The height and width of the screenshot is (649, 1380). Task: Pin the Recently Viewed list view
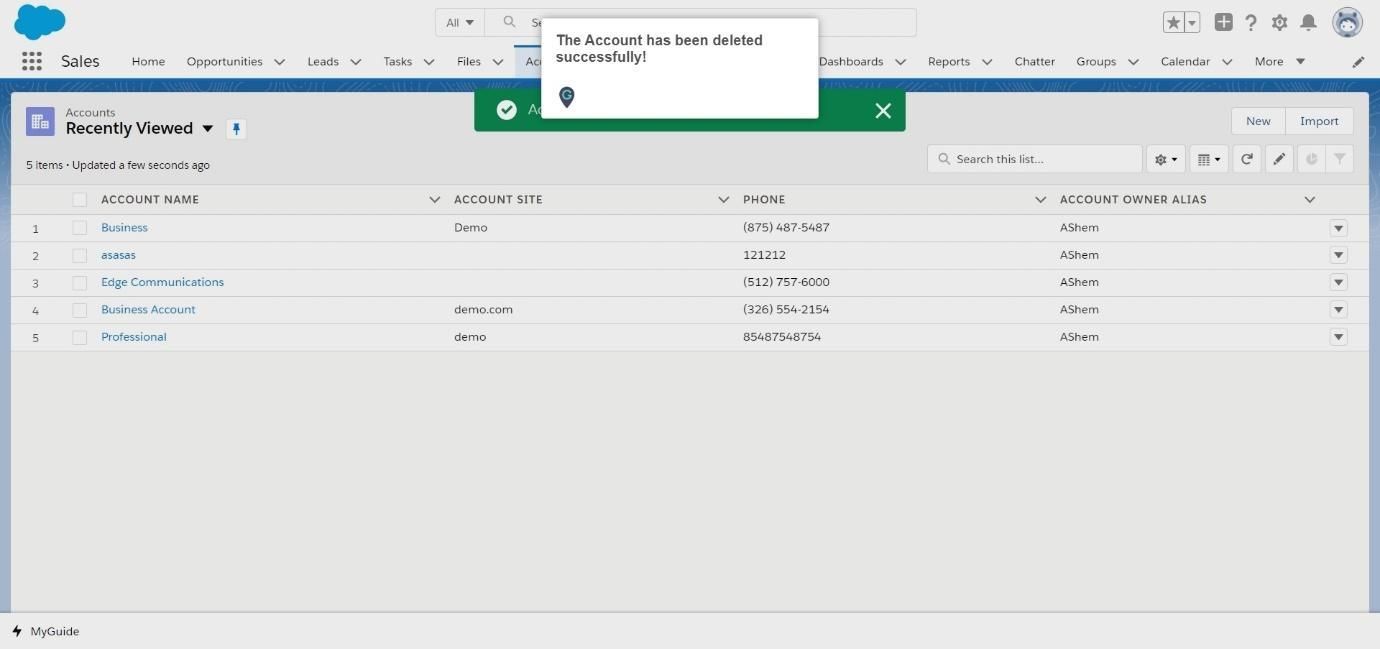(x=236, y=129)
